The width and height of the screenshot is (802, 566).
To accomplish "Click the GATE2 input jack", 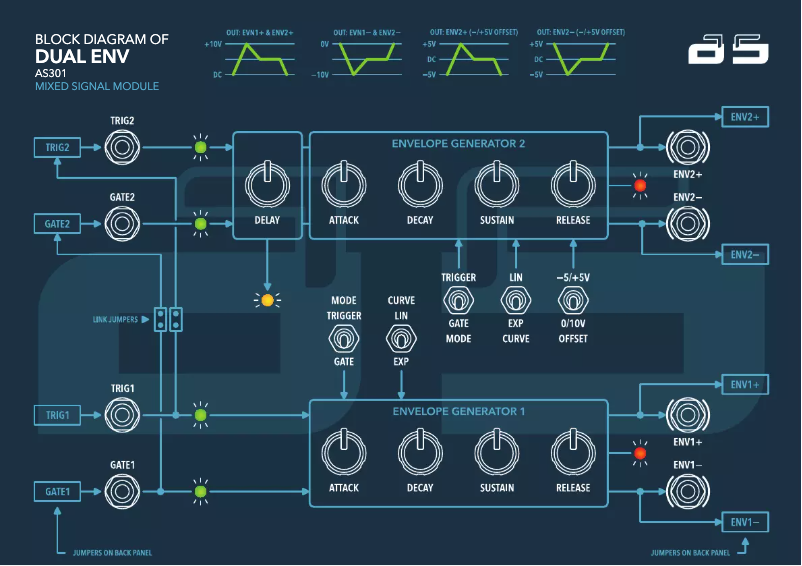I will (122, 223).
